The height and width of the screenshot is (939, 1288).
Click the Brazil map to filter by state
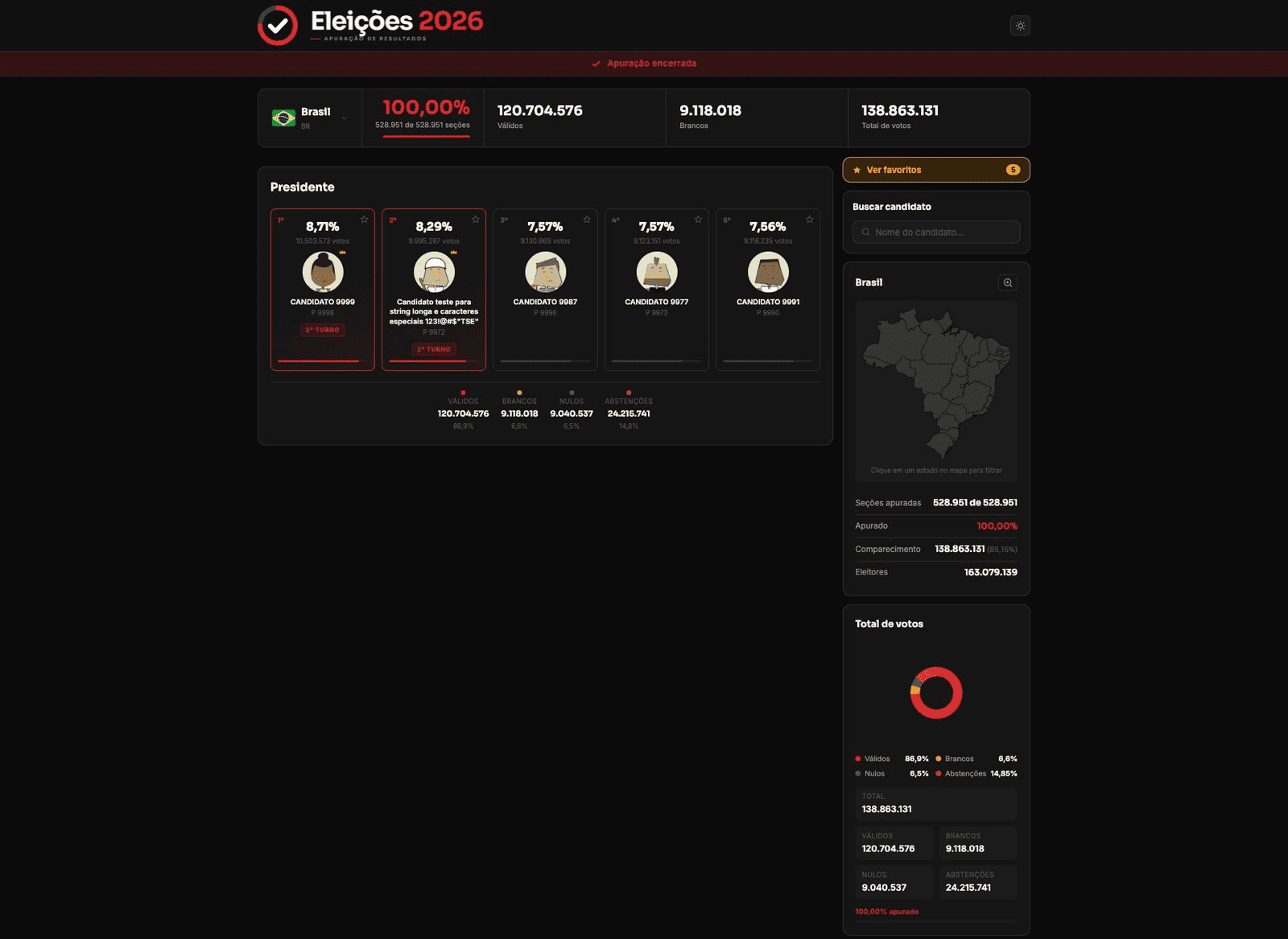coord(936,382)
